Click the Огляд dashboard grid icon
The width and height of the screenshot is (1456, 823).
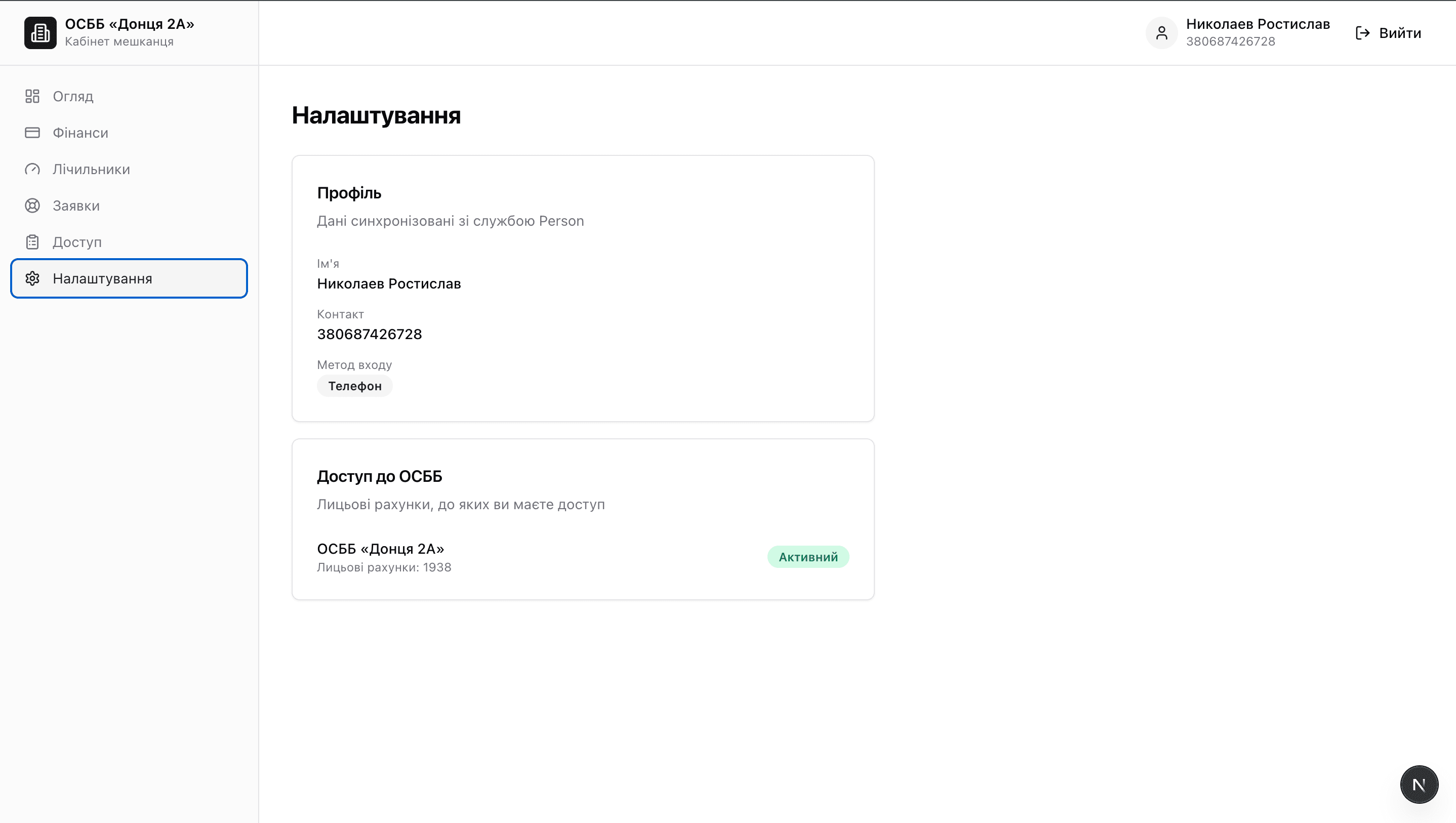click(x=32, y=96)
